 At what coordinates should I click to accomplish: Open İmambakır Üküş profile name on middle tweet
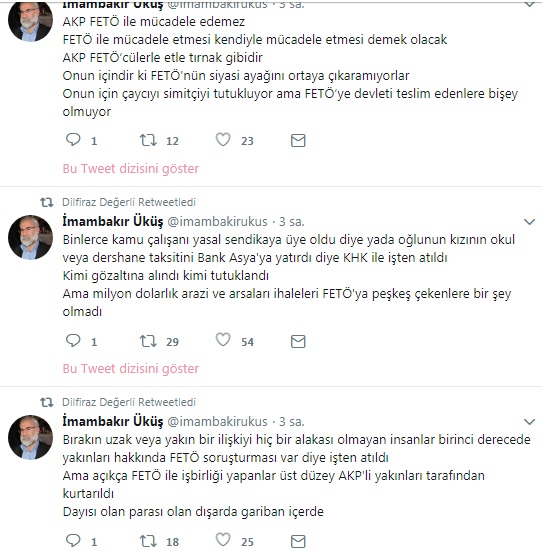click(113, 222)
